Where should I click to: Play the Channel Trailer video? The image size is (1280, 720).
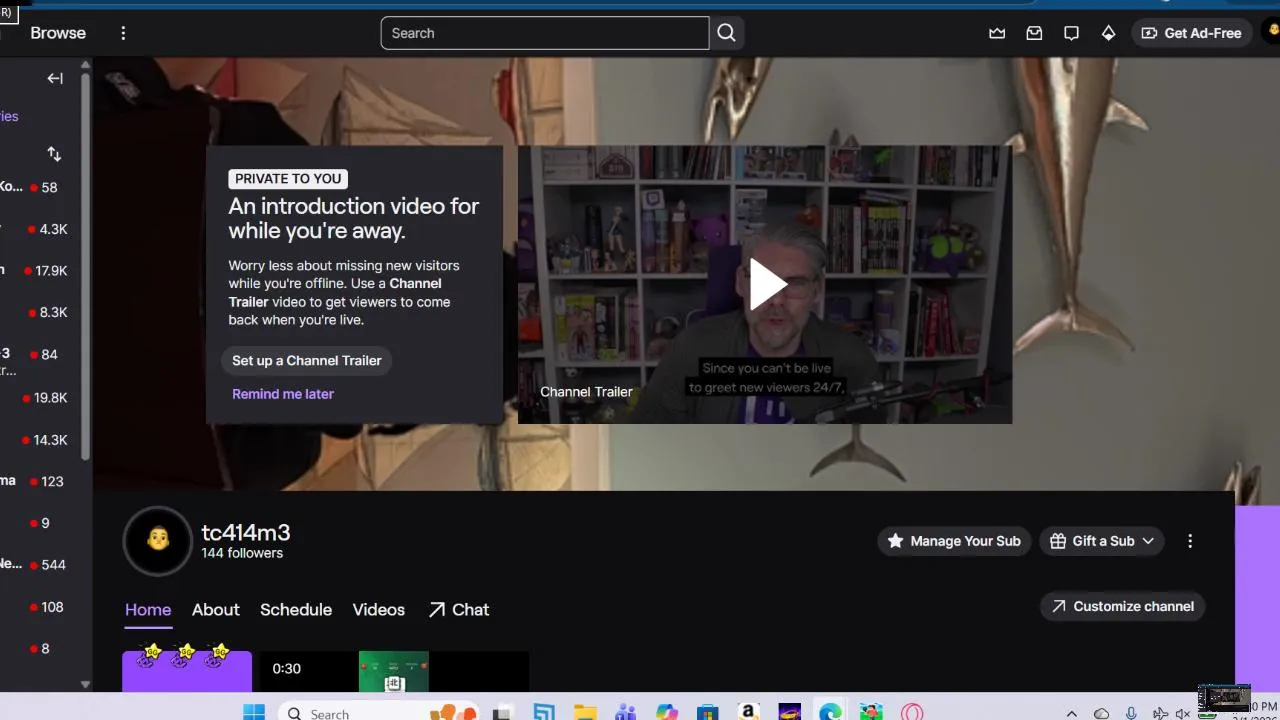pos(766,284)
